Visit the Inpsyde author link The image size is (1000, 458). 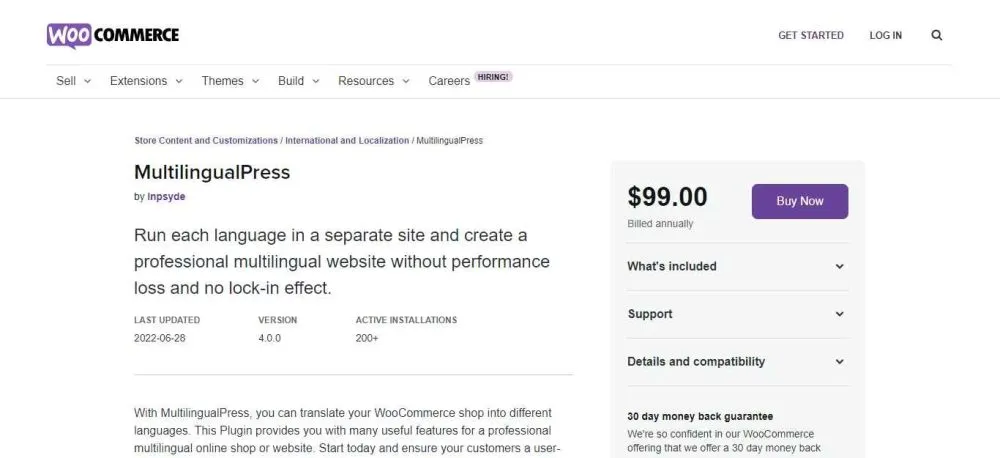pos(166,197)
